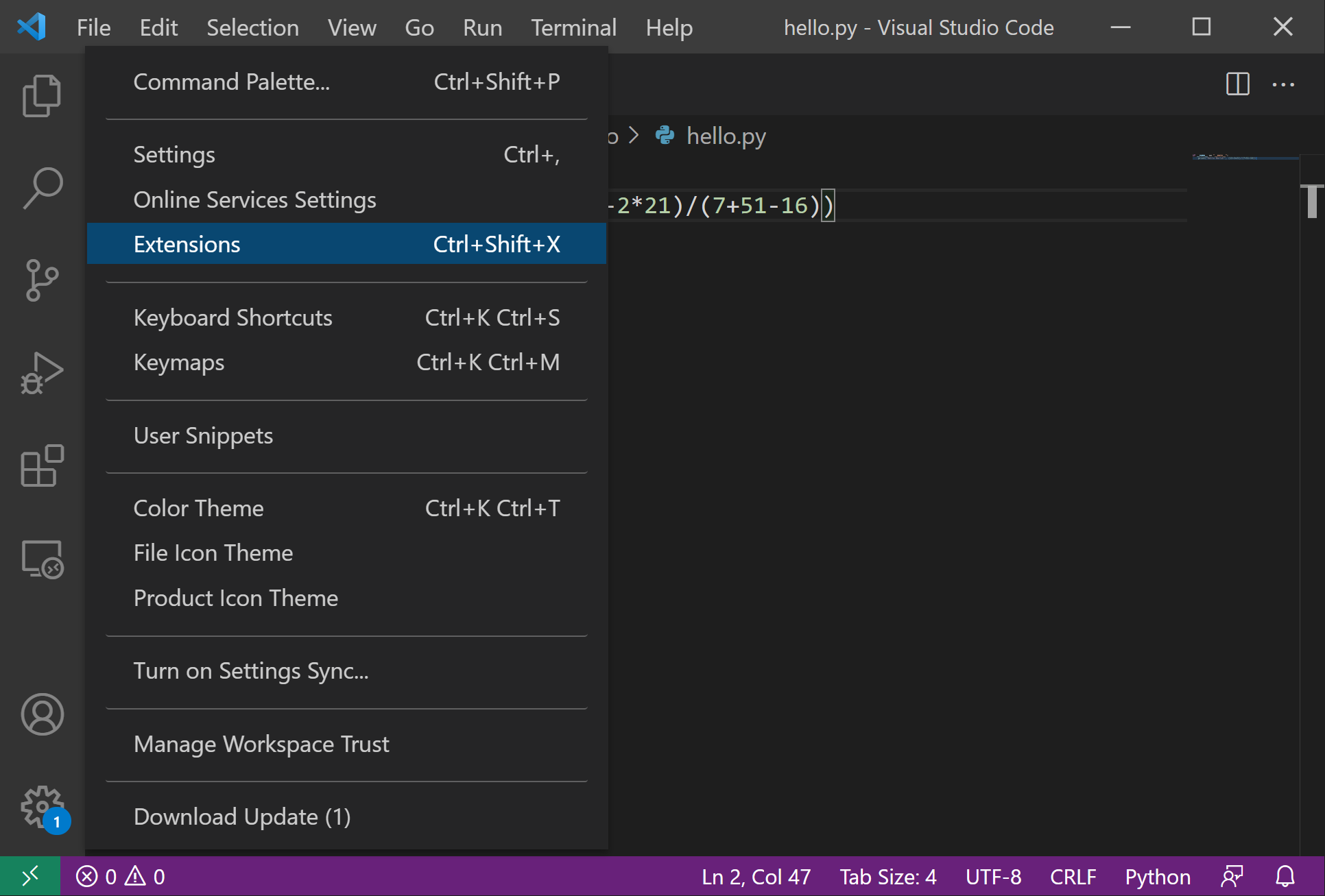Split the editor to the right
Viewport: 1325px width, 896px height.
coord(1238,84)
